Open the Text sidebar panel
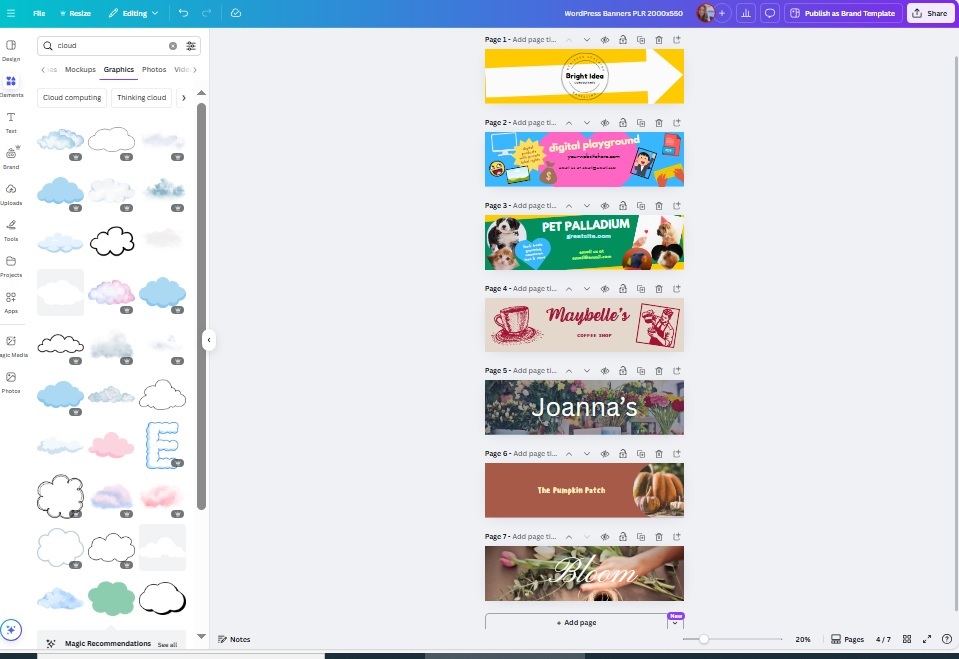The height and width of the screenshot is (659, 959). 11,122
